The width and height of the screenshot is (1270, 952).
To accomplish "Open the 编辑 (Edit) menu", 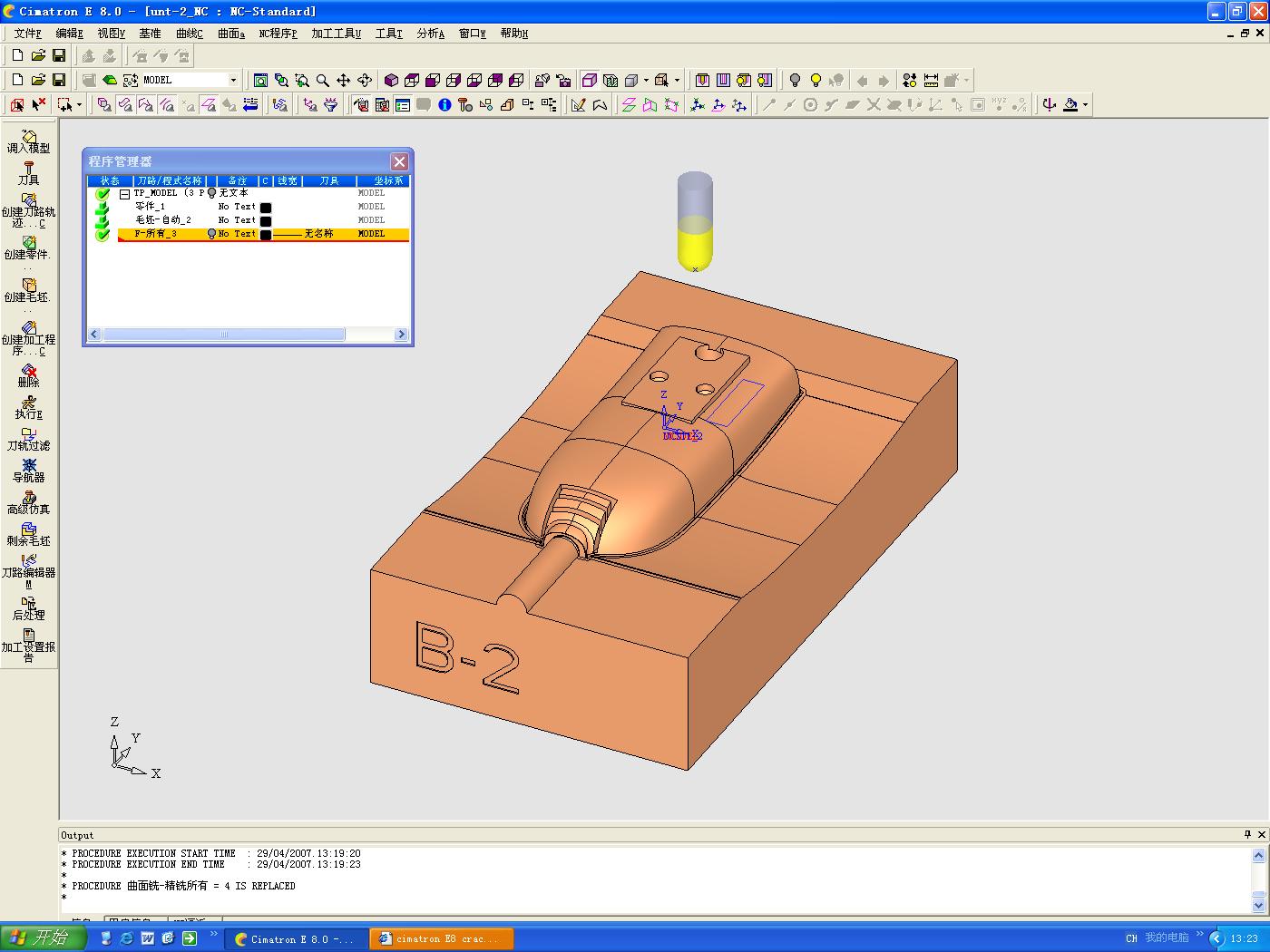I will [70, 34].
